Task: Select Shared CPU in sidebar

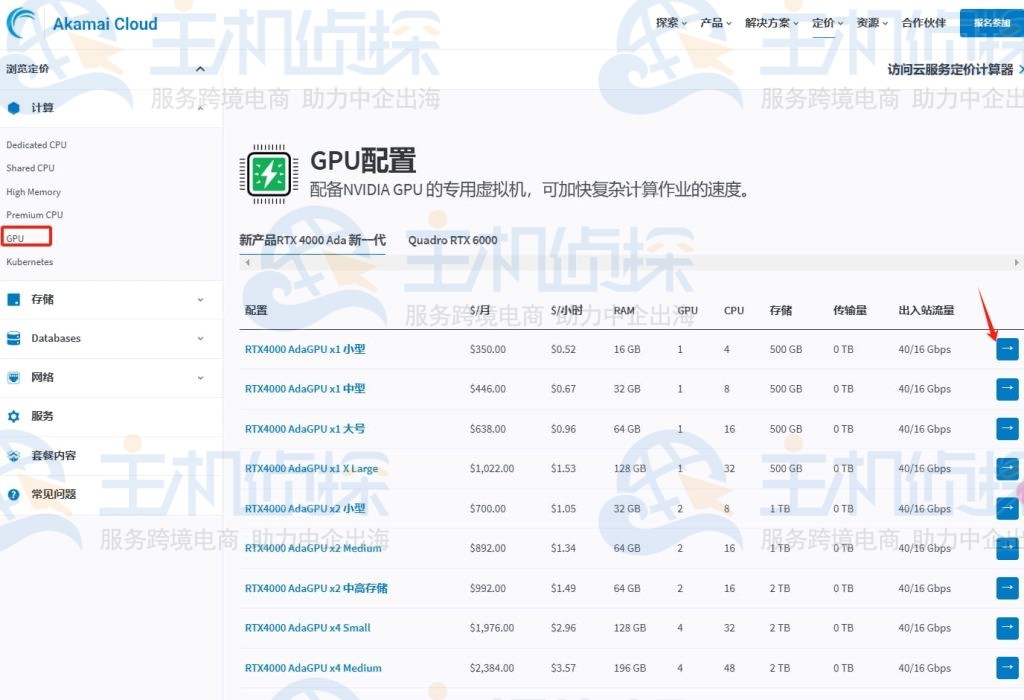Action: [30, 168]
